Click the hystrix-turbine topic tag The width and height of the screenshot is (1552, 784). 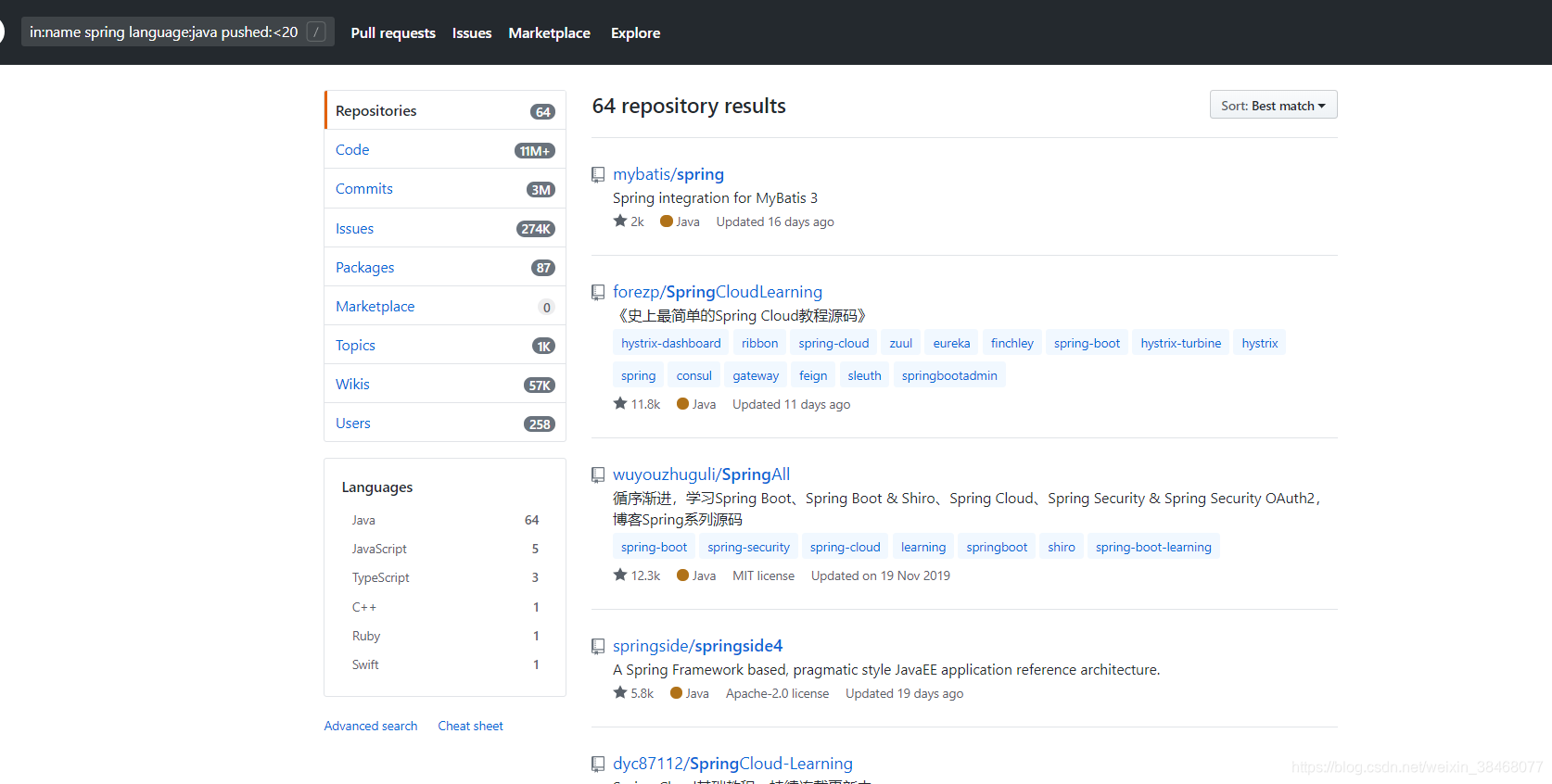[1181, 343]
